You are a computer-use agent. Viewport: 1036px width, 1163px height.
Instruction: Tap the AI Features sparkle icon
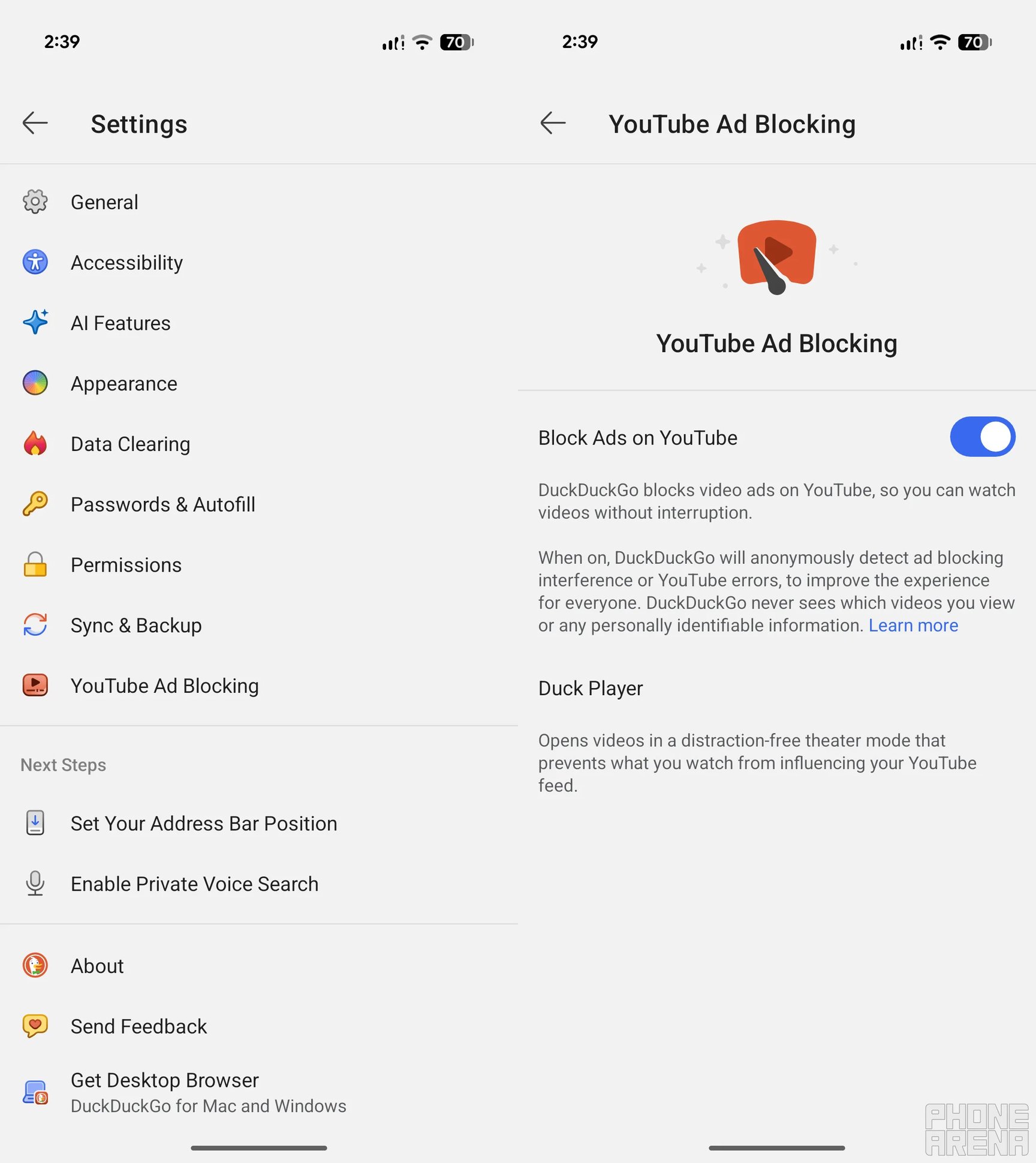[x=35, y=323]
